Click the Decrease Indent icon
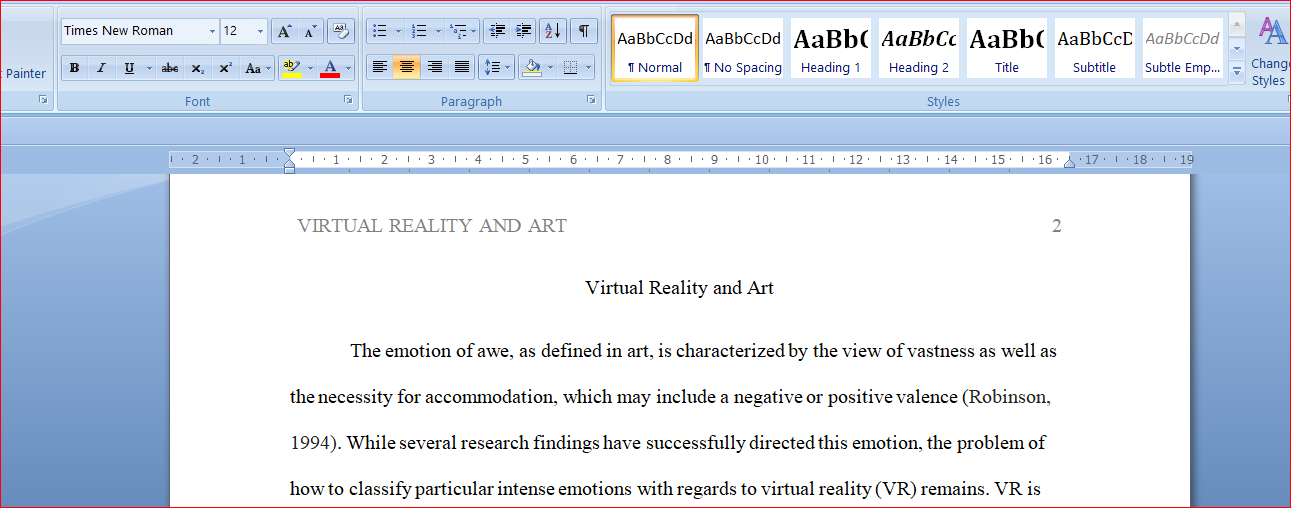 point(497,31)
